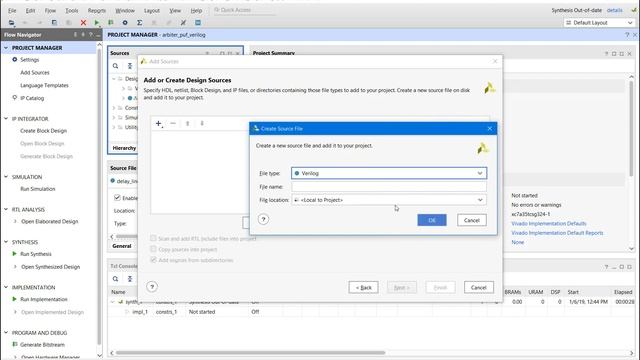Image resolution: width=640 pixels, height=360 pixels.
Task: Click the Flow Navigator help question mark
Action: pyautogui.click(x=91, y=35)
